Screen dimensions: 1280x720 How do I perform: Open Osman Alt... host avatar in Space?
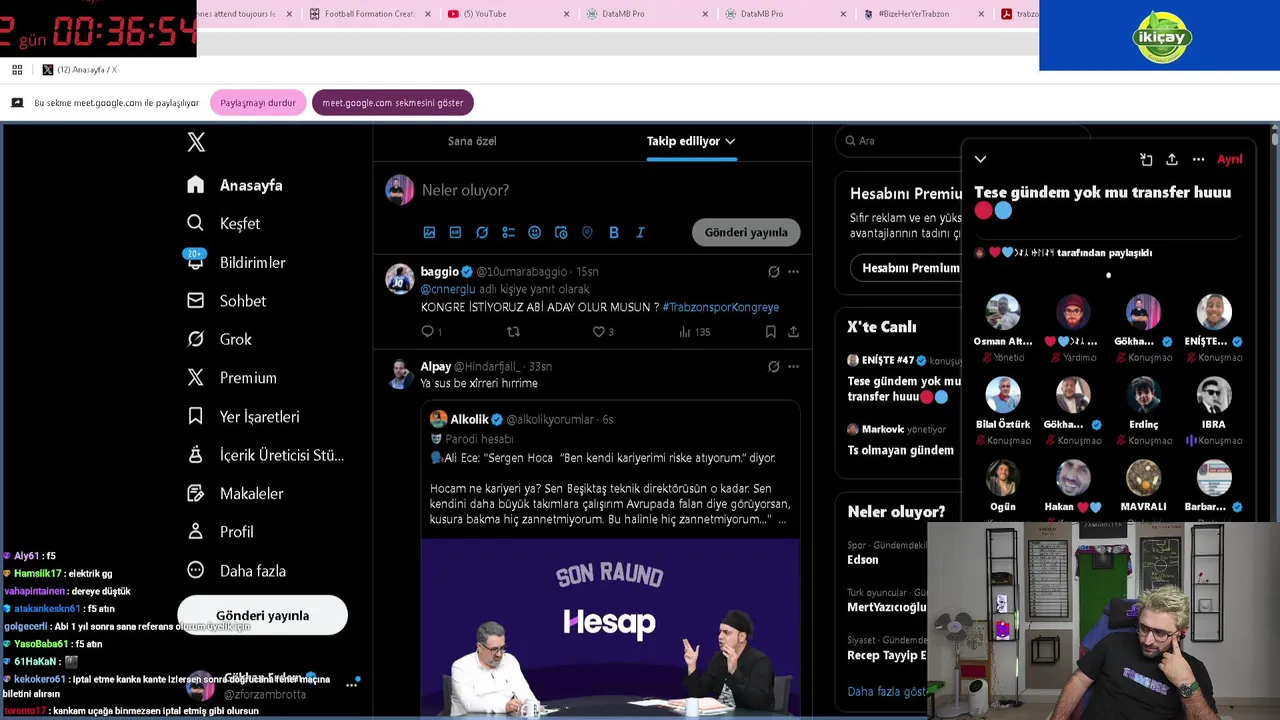pyautogui.click(x=1003, y=312)
